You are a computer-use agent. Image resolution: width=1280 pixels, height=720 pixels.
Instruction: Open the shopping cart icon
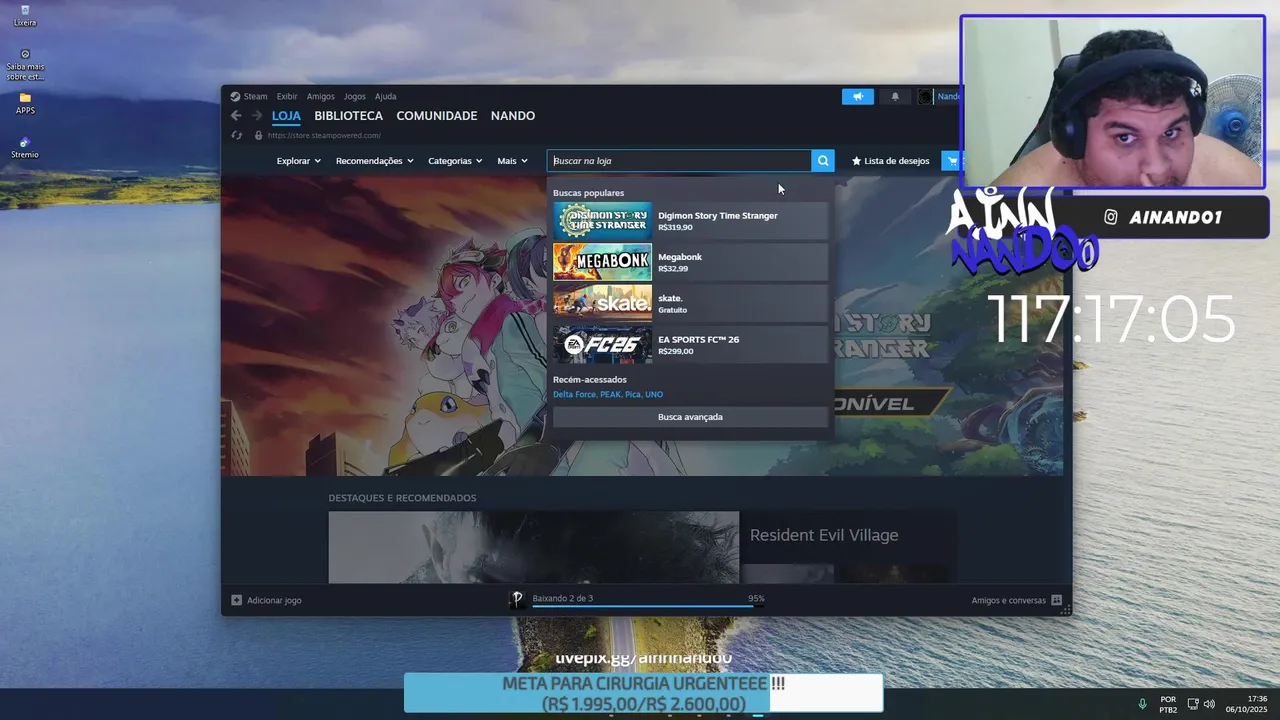tap(951, 161)
